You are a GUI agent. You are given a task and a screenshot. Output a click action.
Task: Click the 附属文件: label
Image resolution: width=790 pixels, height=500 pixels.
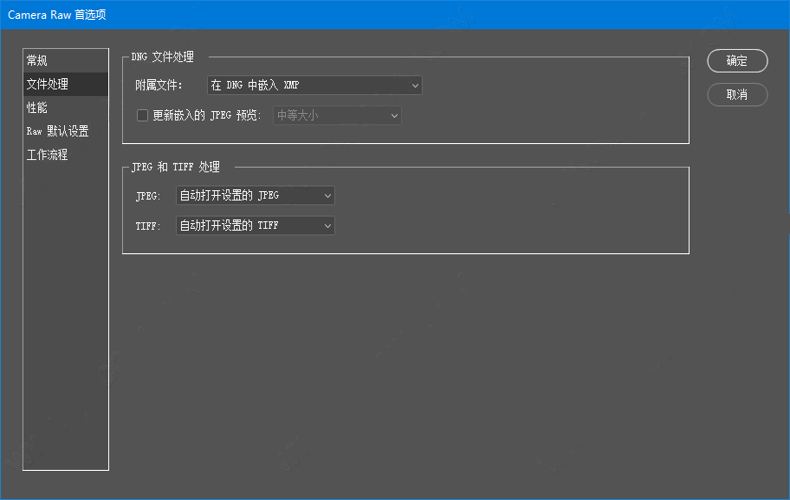159,85
